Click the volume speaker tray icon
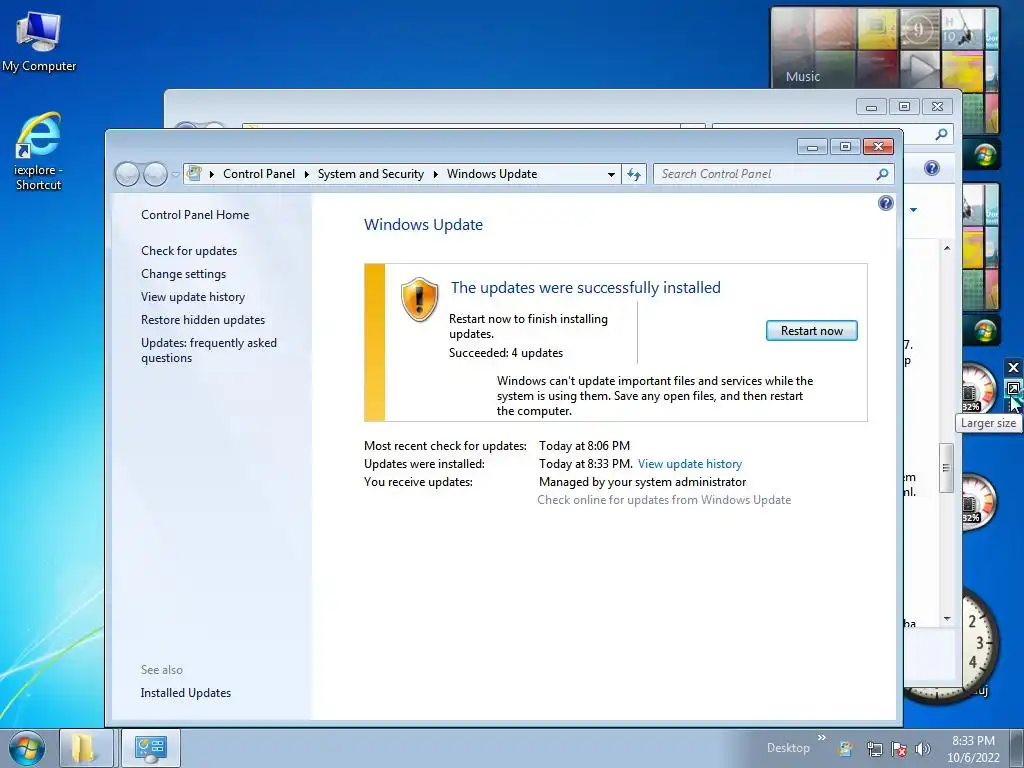 pos(922,748)
